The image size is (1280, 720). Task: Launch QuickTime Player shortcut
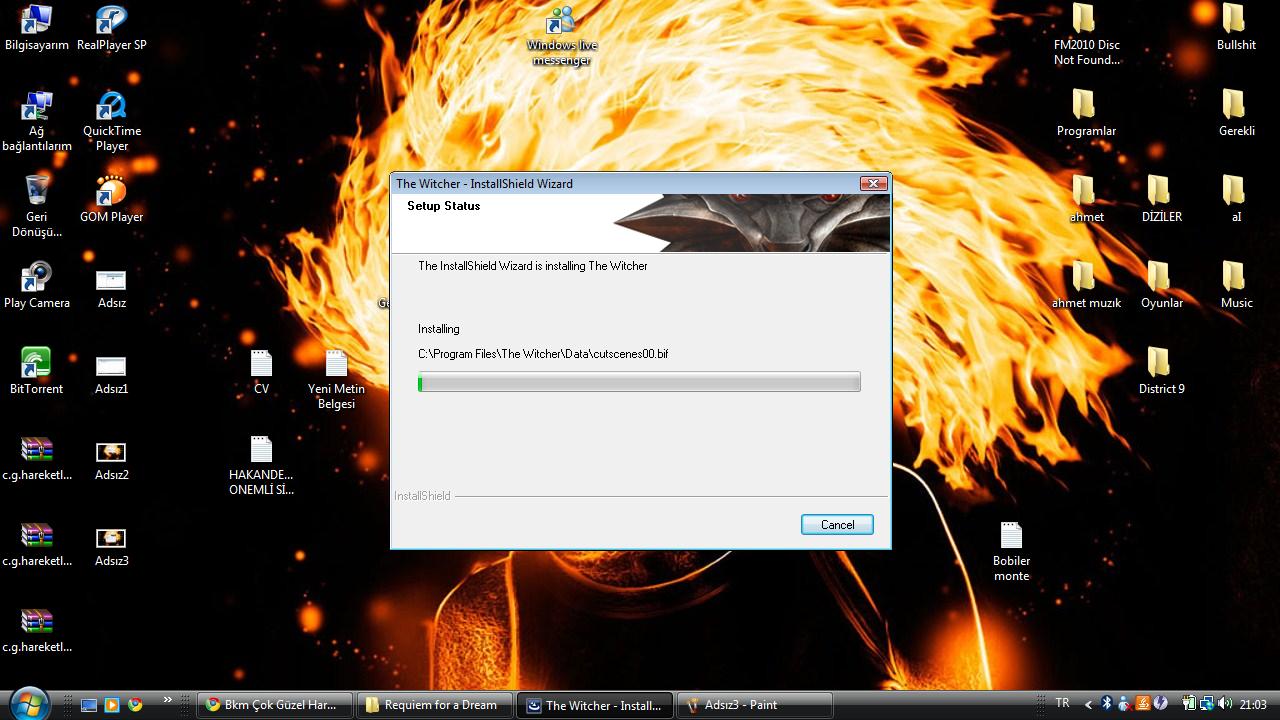[112, 122]
